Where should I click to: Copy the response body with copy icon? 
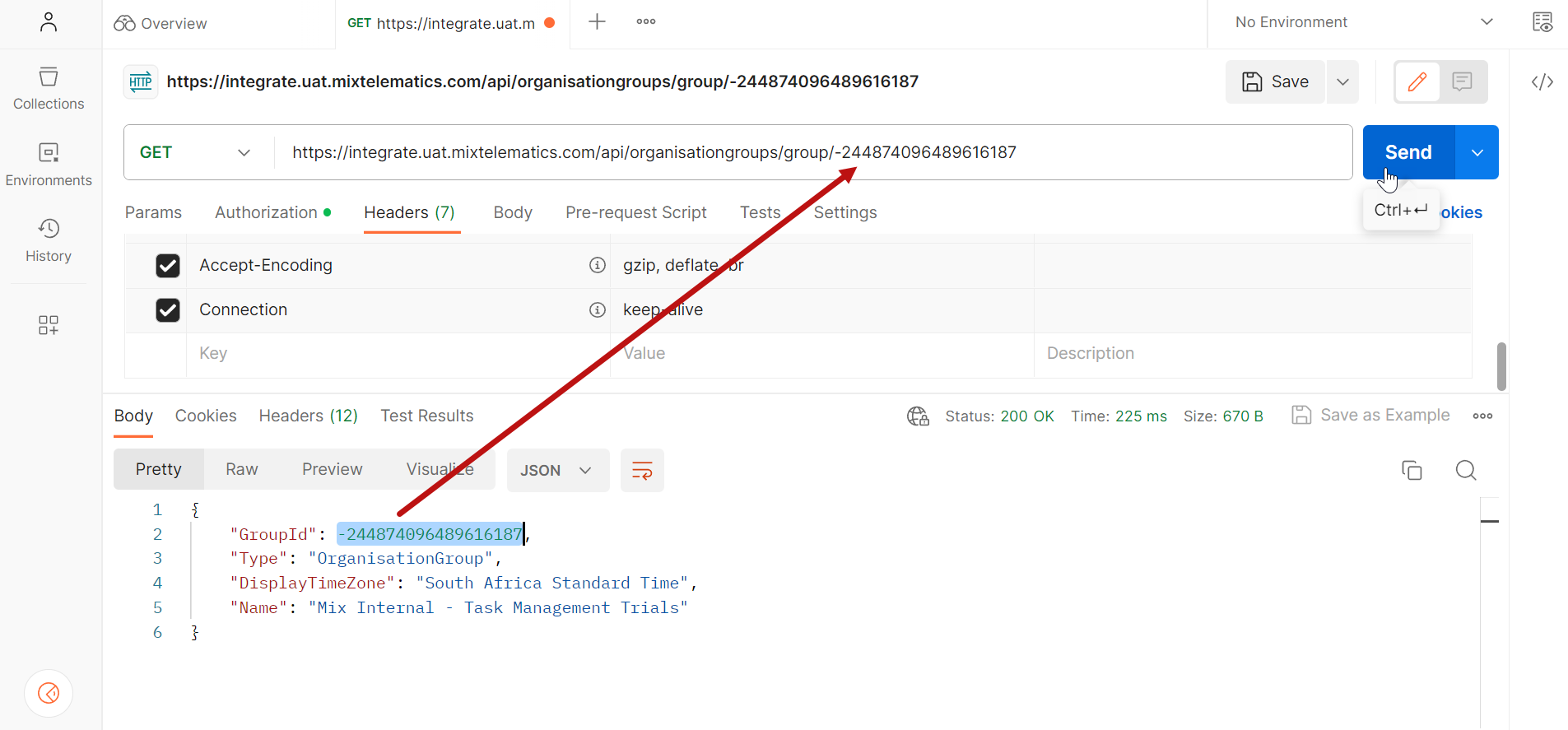click(1412, 470)
